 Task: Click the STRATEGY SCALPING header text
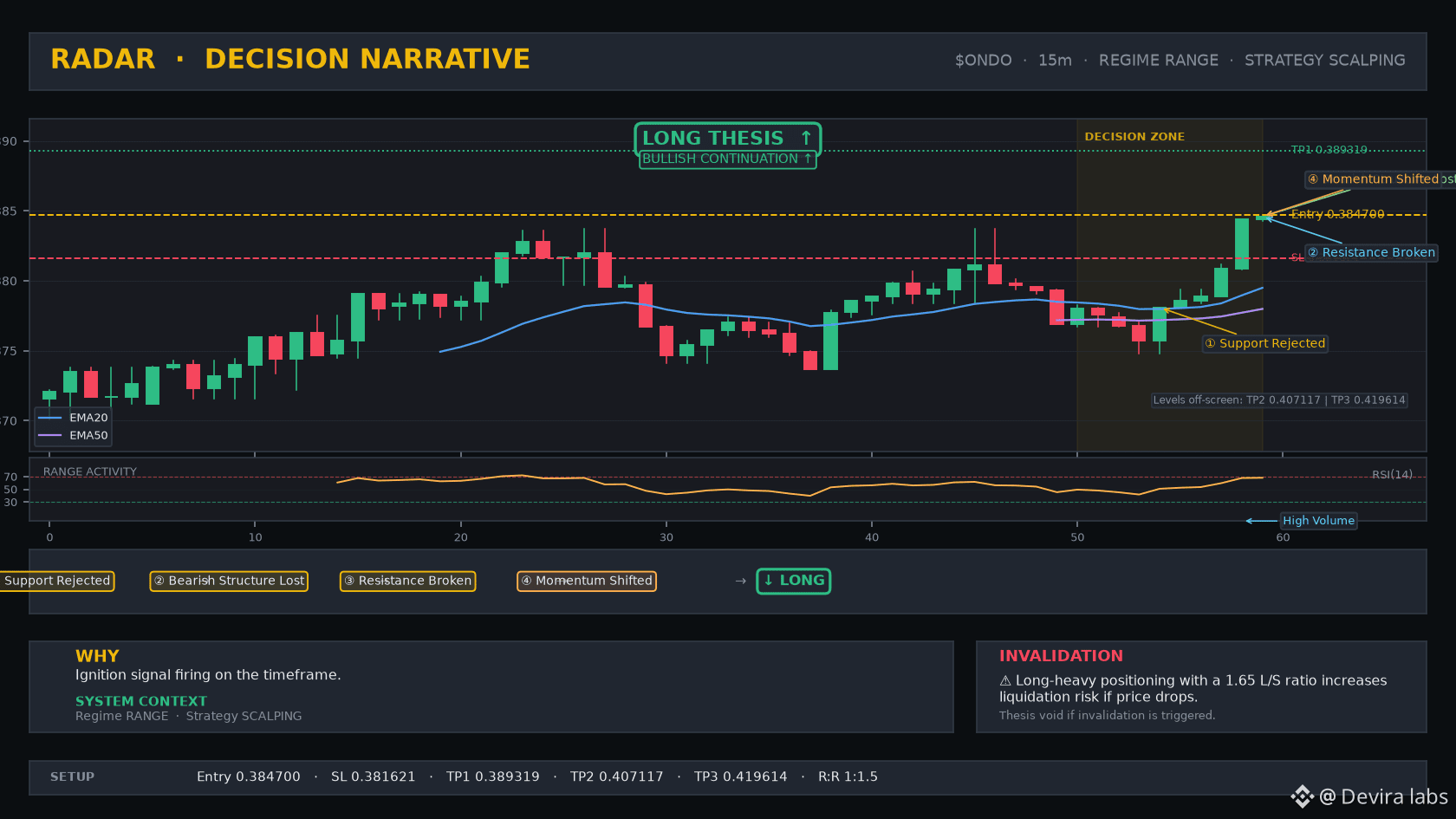pos(1325,61)
